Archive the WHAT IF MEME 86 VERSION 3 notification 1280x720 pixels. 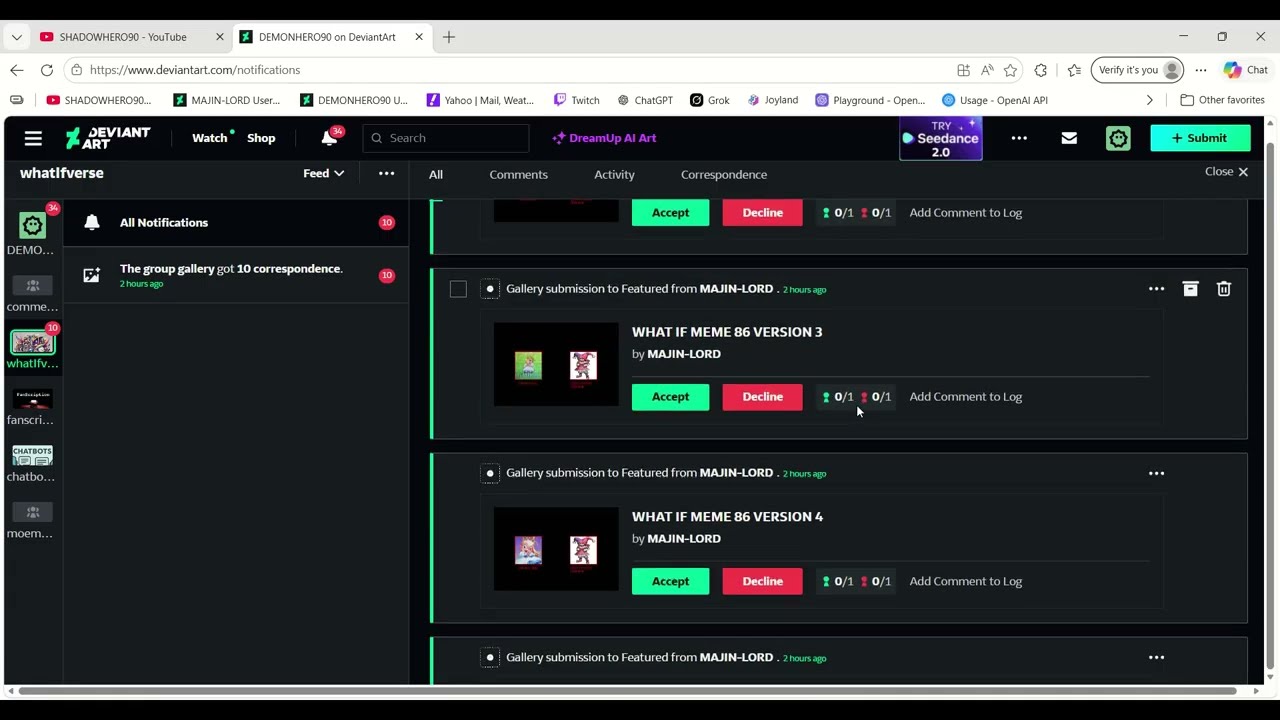click(x=1190, y=289)
